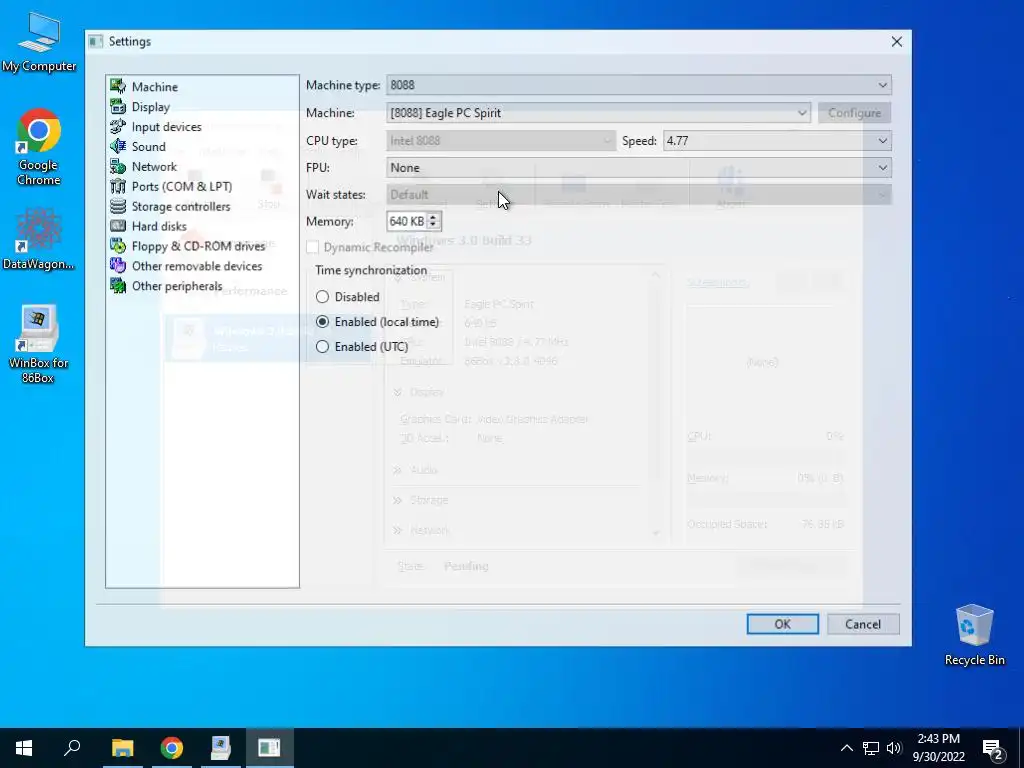Select Other removable devices text entry

coord(197,266)
